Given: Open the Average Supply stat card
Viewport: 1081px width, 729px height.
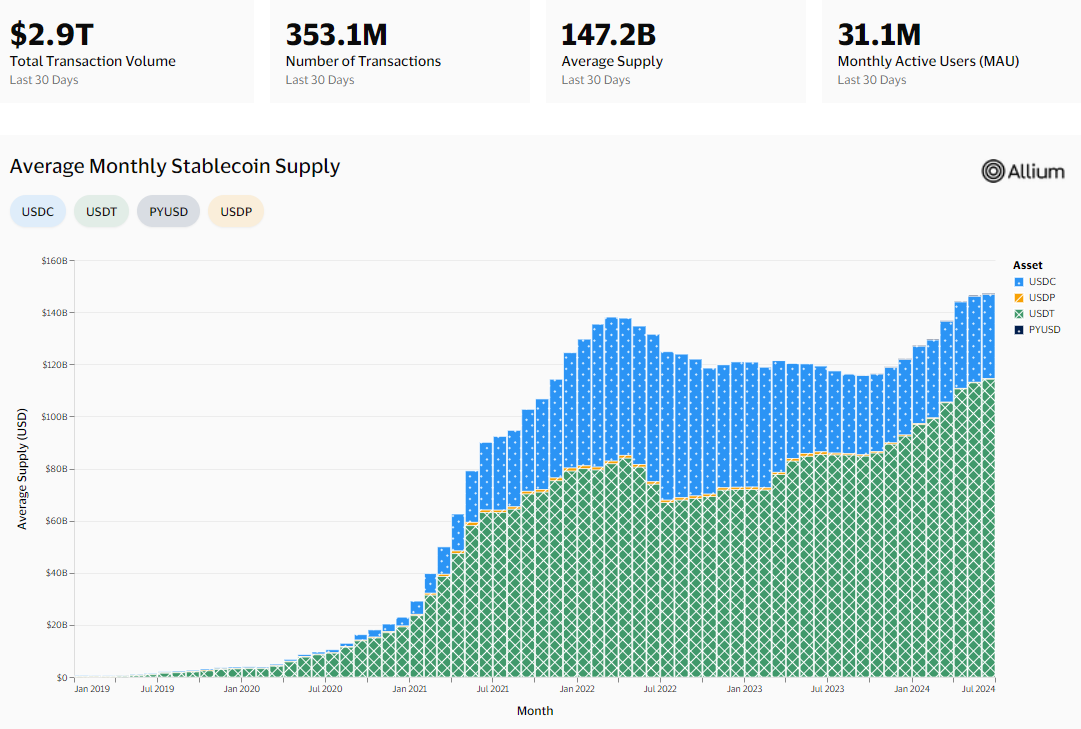Looking at the screenshot, I should point(675,50).
